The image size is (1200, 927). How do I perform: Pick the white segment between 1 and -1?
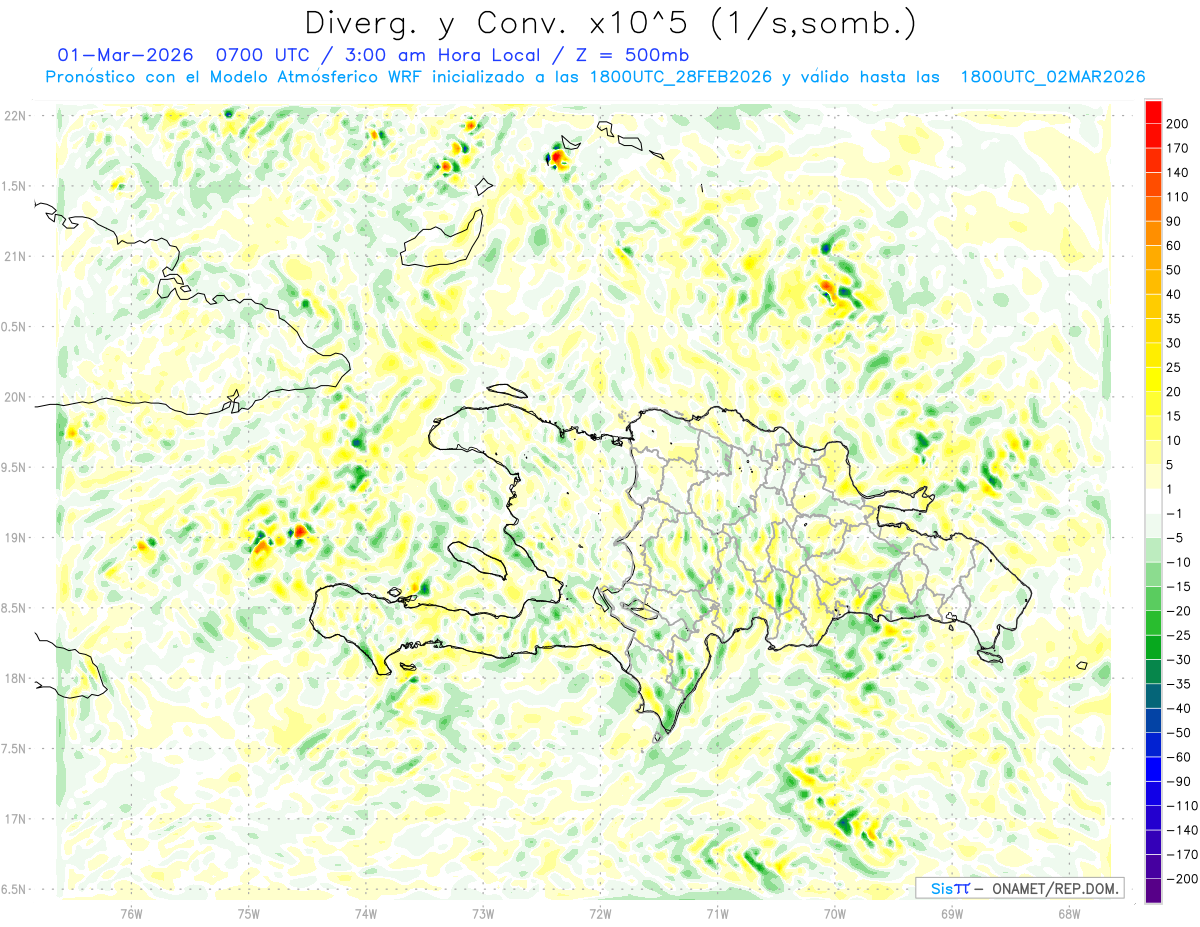1153,501
